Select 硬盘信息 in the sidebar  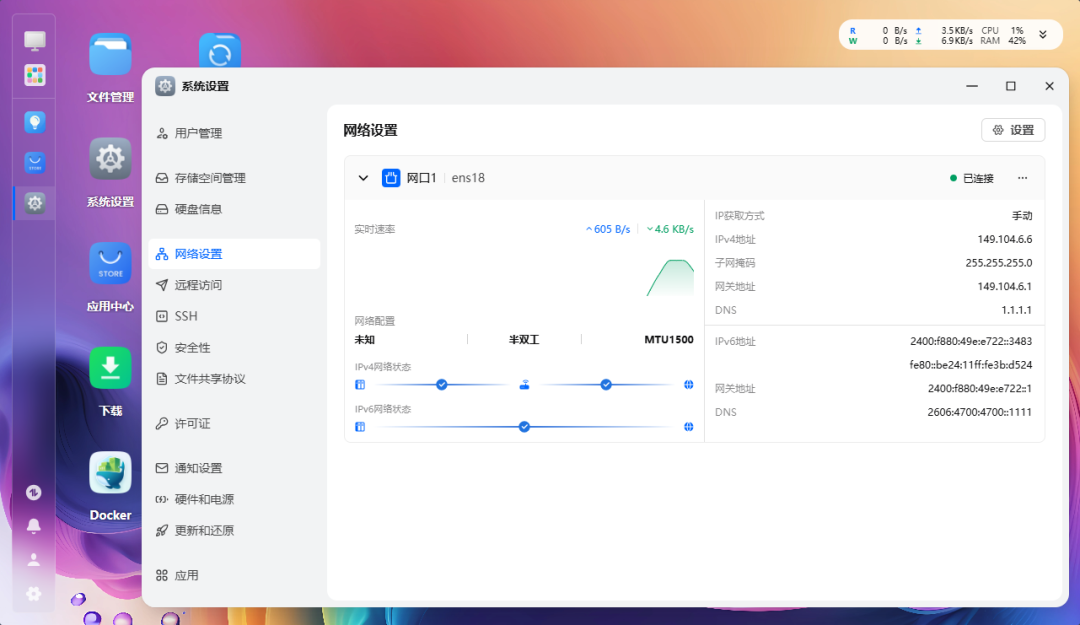point(234,209)
